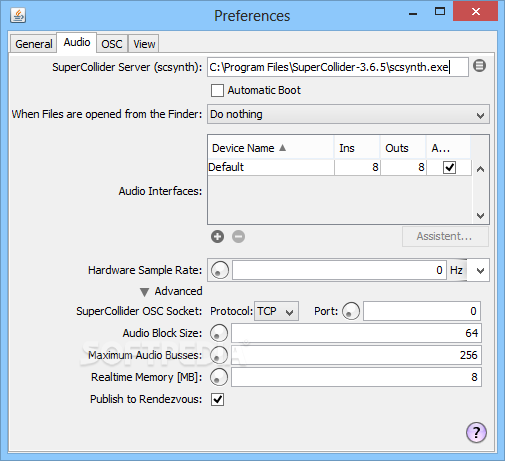Image resolution: width=505 pixels, height=461 pixels.
Task: Adjust the Hardware Sample Rate knob
Action: [x=220, y=270]
